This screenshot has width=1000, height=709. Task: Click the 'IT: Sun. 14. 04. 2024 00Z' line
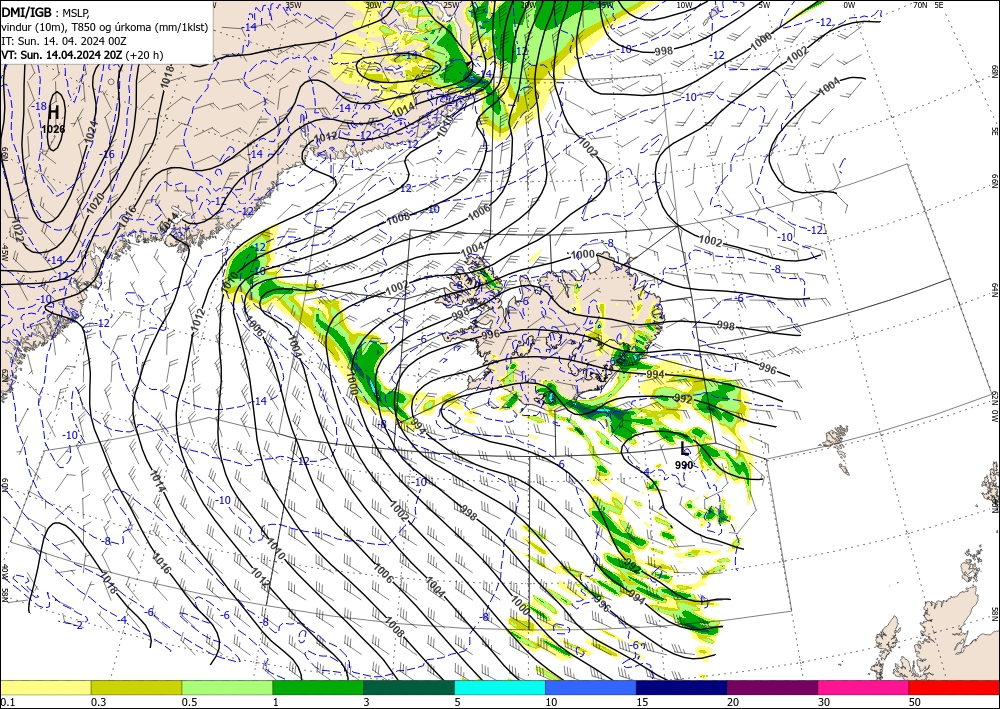64,41
